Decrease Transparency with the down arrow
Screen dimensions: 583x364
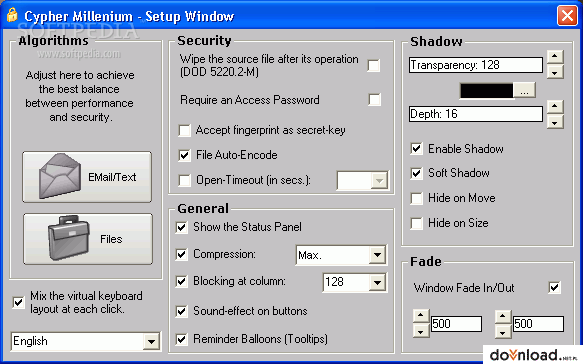[555, 72]
